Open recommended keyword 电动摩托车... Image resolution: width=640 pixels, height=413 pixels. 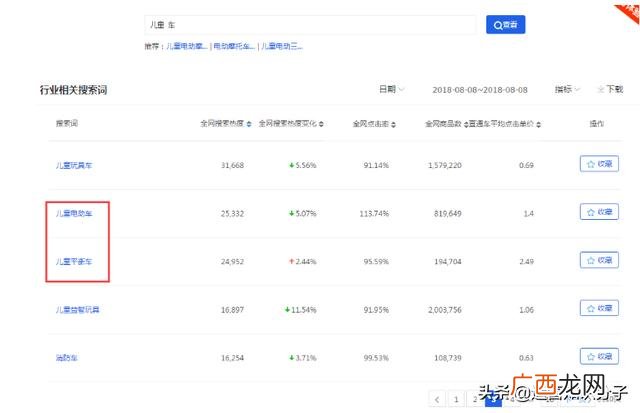point(234,46)
